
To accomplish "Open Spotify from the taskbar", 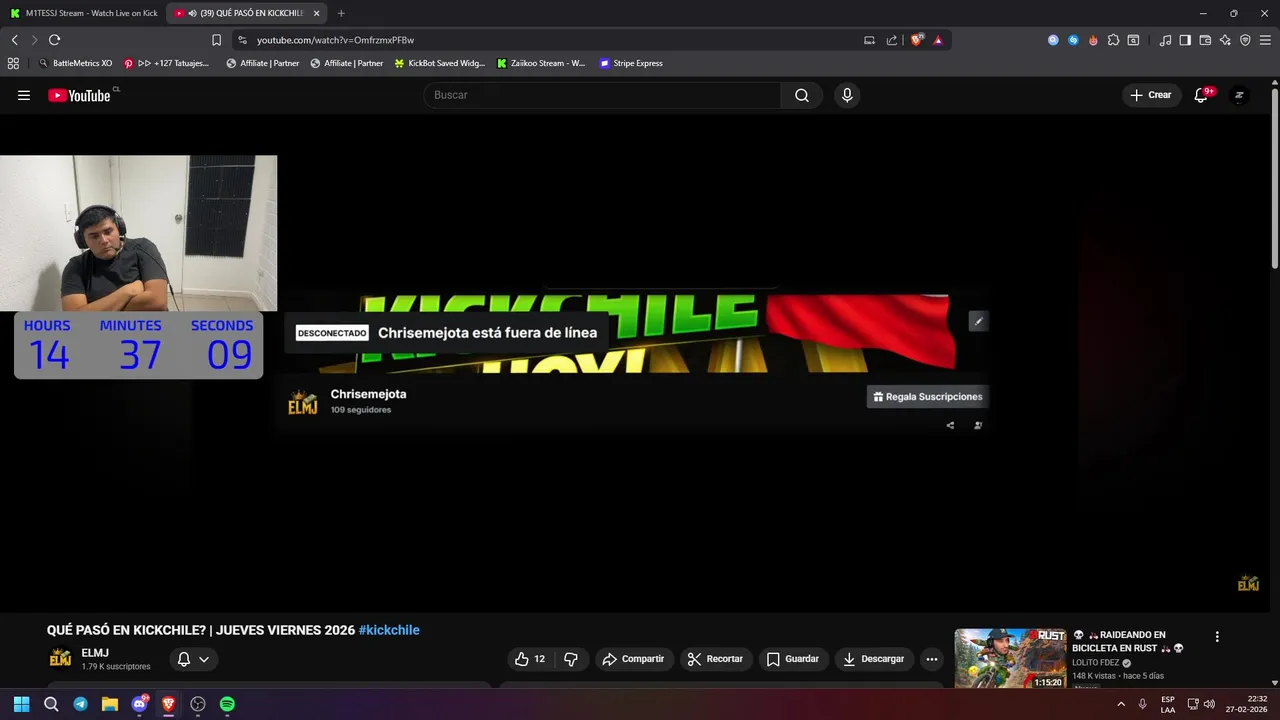I will (227, 704).
